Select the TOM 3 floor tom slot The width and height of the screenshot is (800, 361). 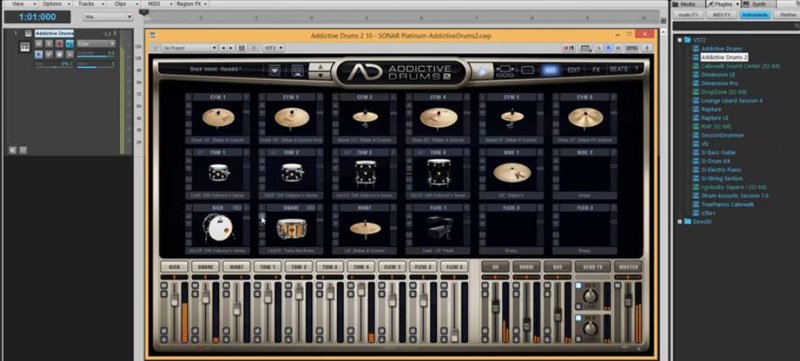[x=365, y=173]
